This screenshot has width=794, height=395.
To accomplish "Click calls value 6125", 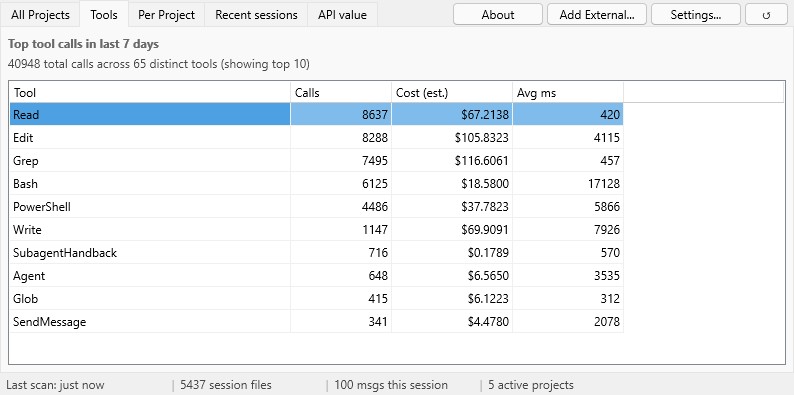I will click(375, 183).
